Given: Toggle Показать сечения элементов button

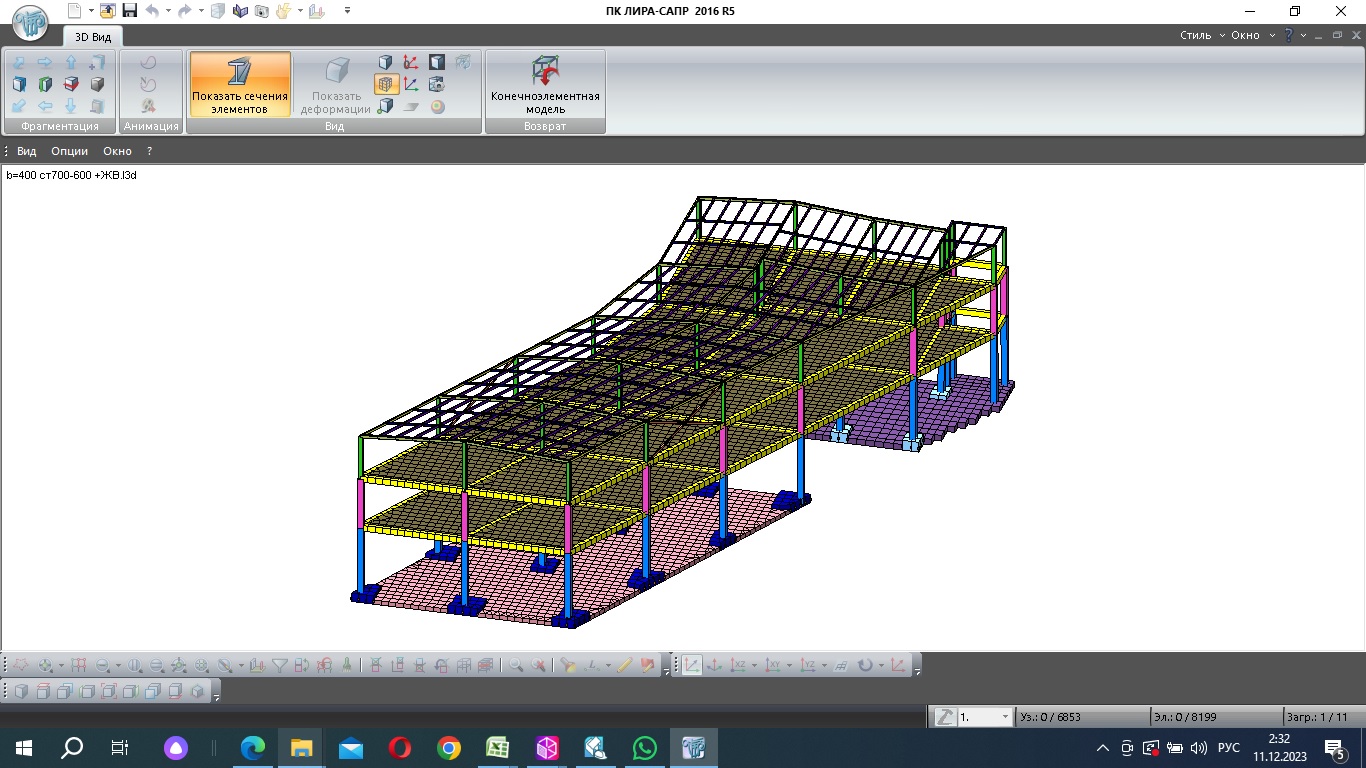Looking at the screenshot, I should (x=240, y=85).
